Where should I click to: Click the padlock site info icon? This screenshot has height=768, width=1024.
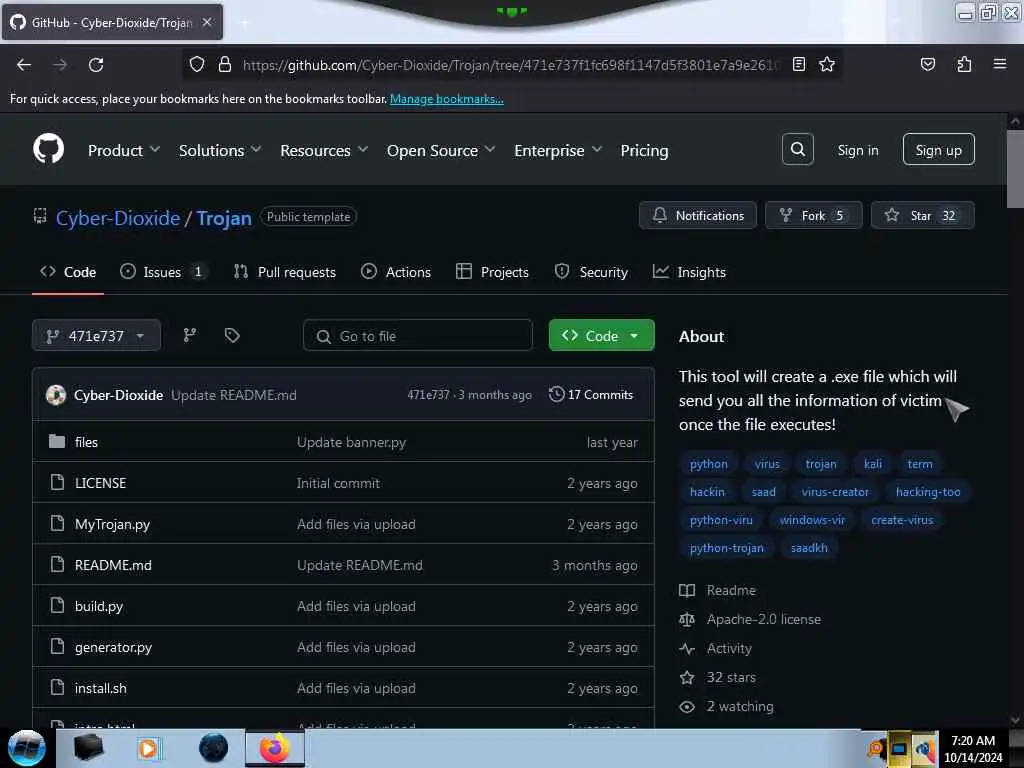click(x=225, y=65)
